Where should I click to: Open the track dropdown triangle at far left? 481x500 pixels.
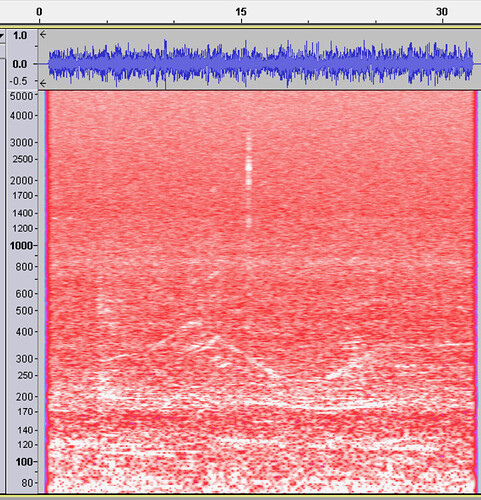point(2,35)
